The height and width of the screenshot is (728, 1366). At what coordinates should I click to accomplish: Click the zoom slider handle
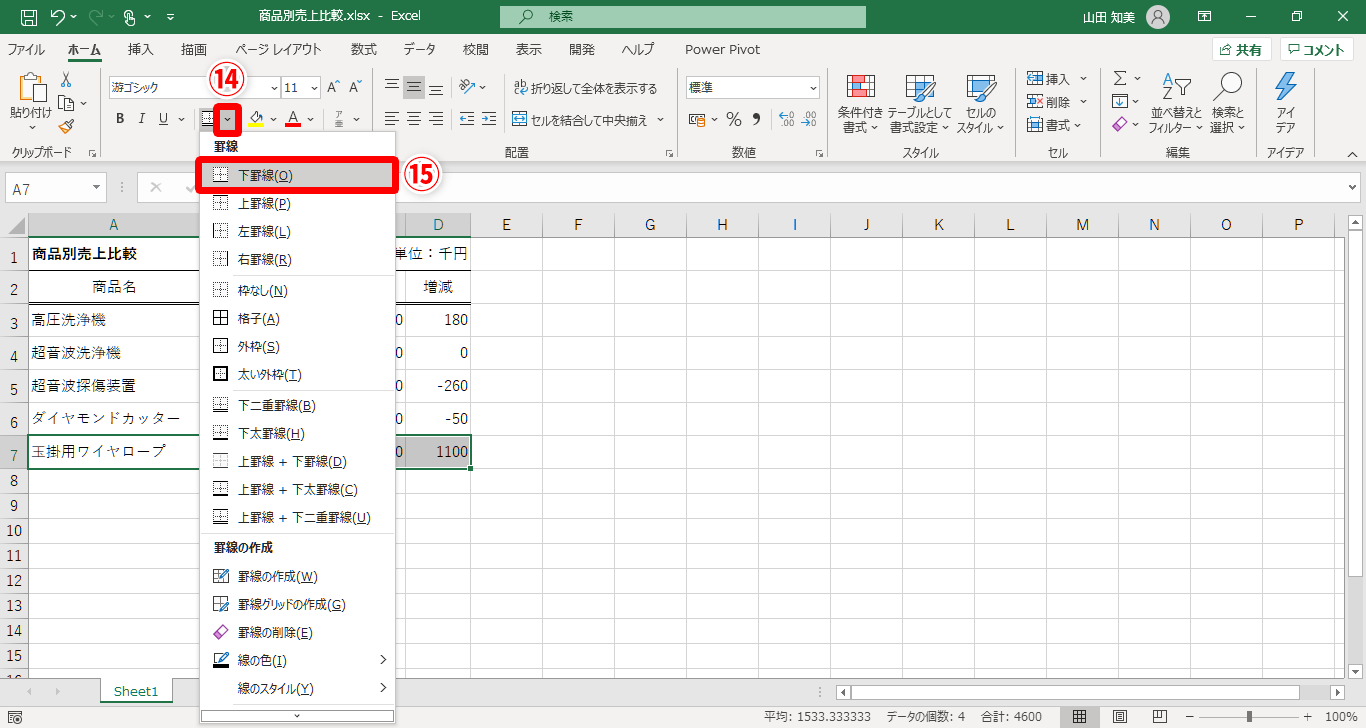1249,717
